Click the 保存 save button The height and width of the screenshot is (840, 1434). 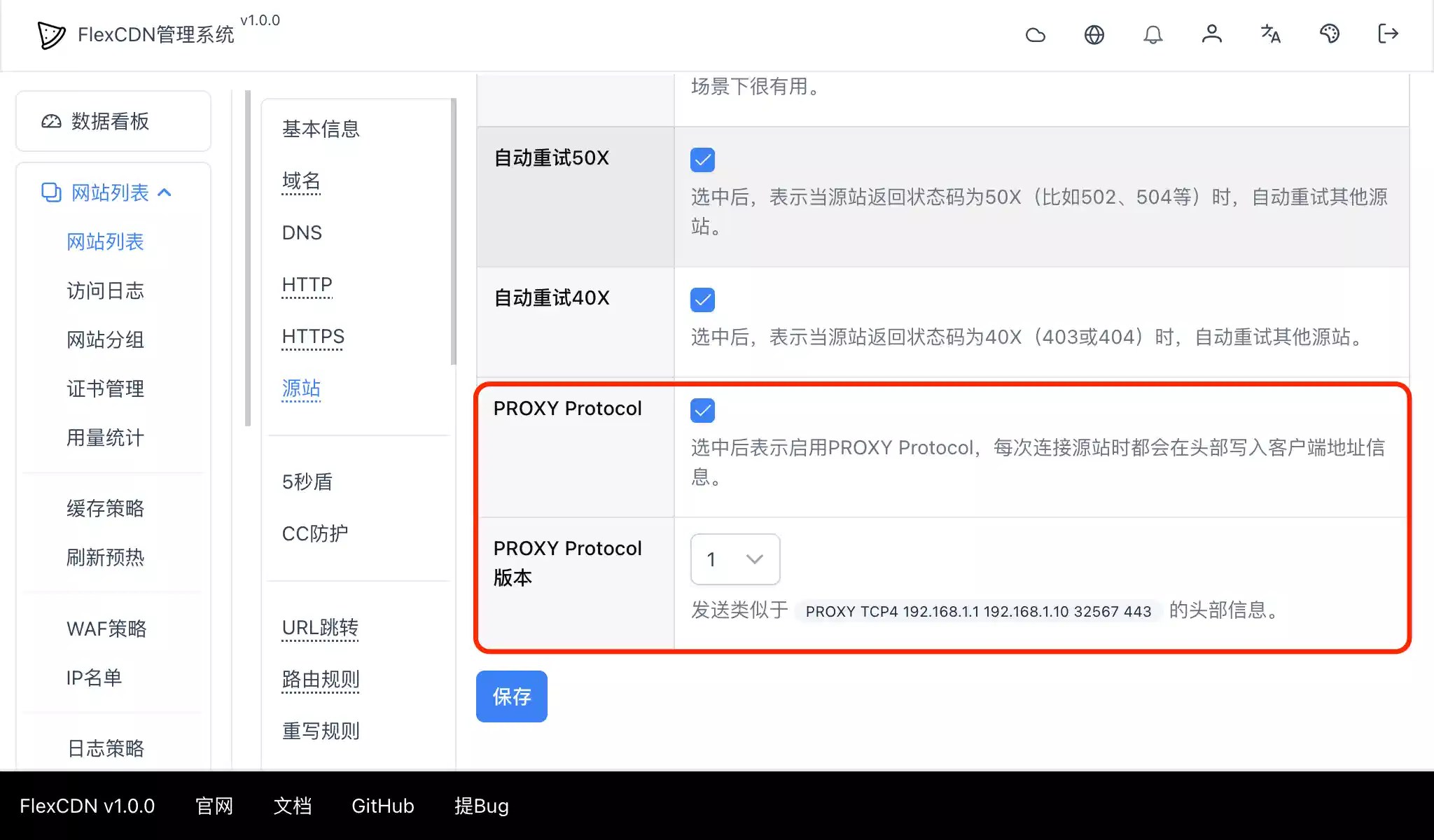[511, 696]
